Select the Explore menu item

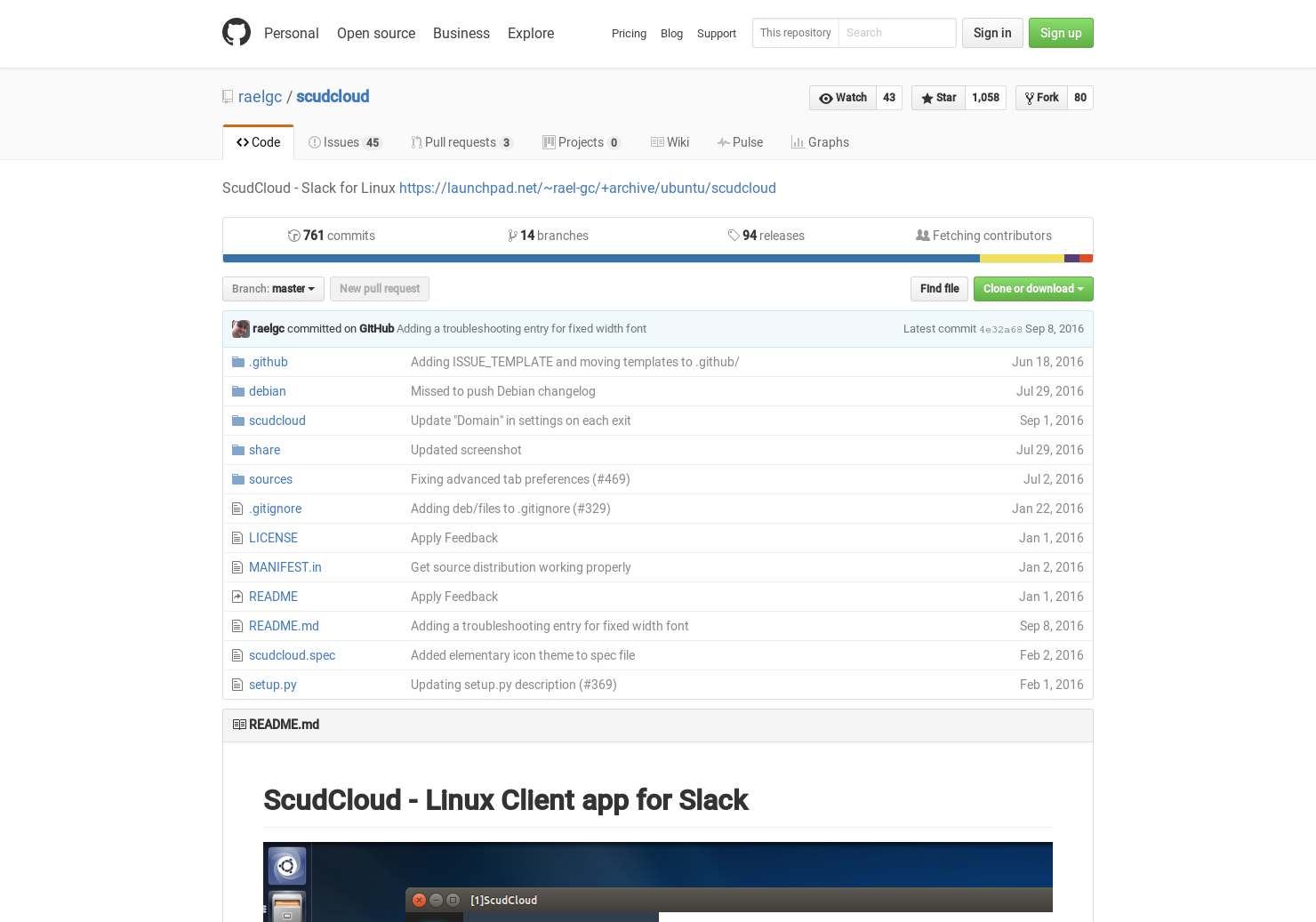530,34
